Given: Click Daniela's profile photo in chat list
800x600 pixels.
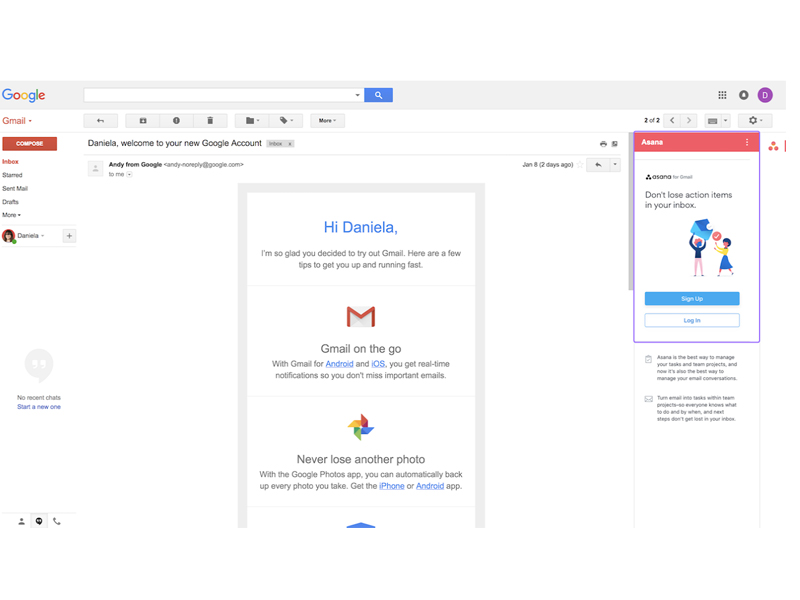Looking at the screenshot, I should (x=9, y=236).
